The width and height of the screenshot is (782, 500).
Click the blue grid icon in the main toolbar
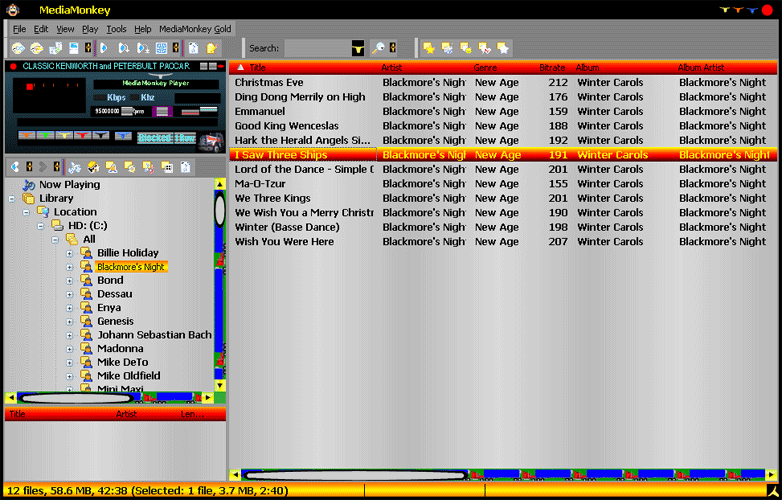click(x=161, y=48)
